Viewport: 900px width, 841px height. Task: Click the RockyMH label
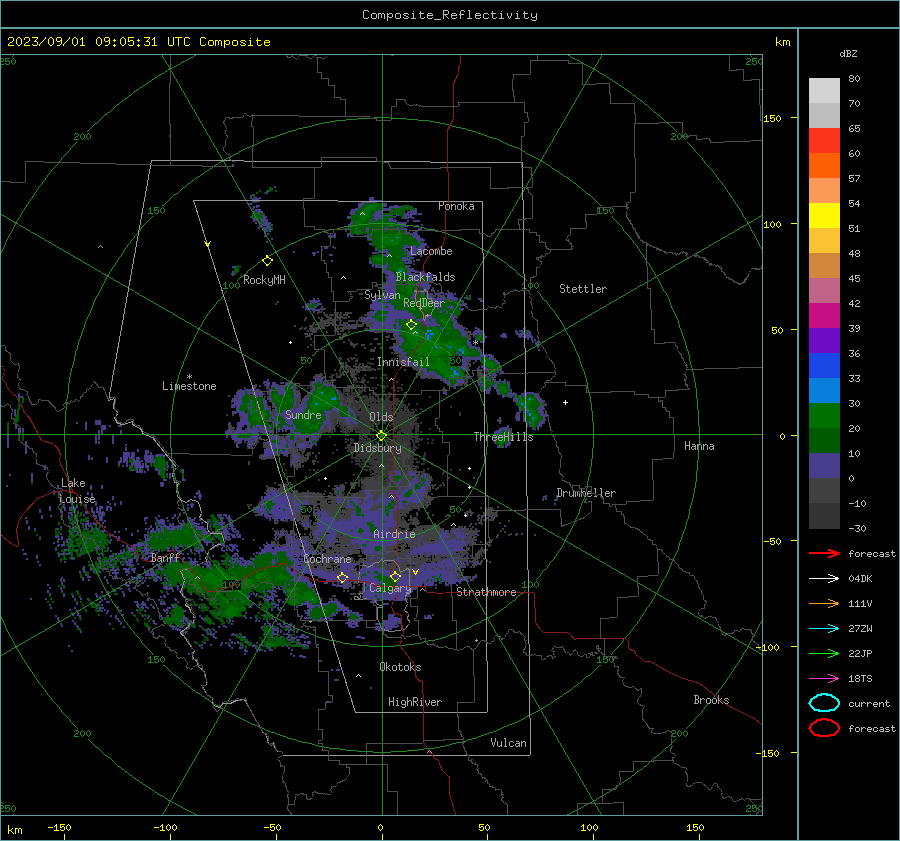coord(264,280)
